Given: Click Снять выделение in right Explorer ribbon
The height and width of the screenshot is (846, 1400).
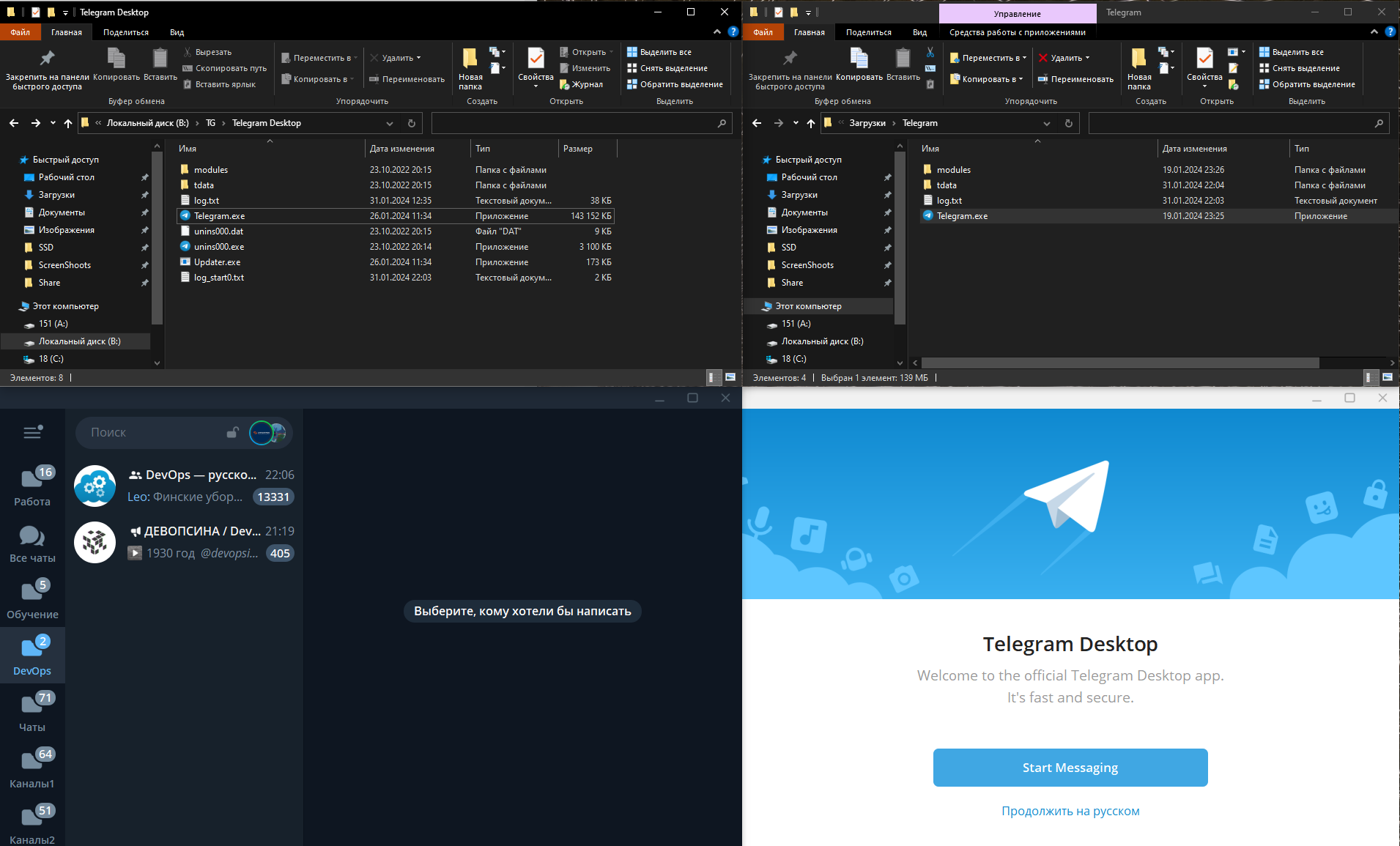Looking at the screenshot, I should 1300,68.
